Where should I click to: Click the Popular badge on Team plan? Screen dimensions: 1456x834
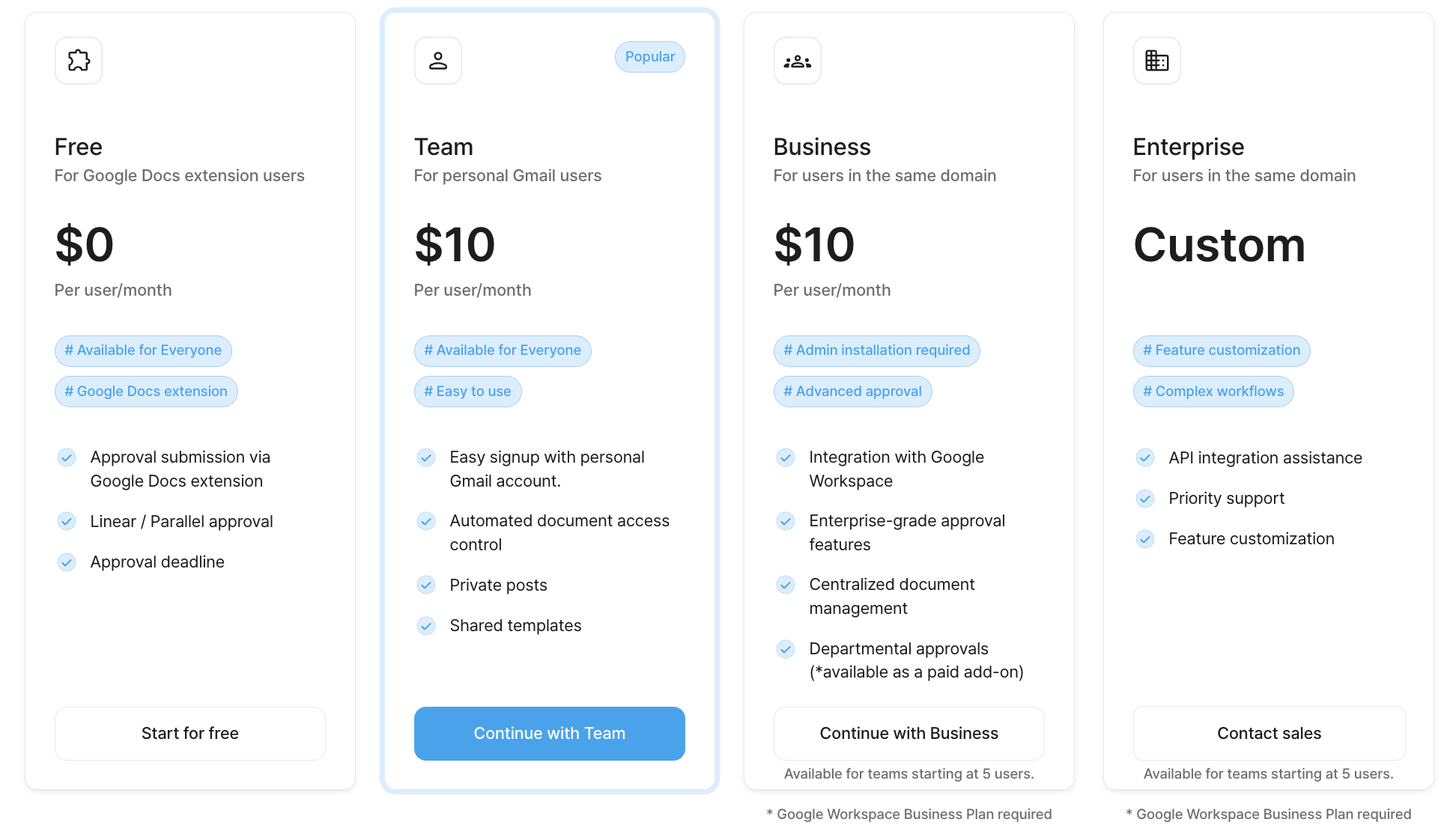[650, 57]
